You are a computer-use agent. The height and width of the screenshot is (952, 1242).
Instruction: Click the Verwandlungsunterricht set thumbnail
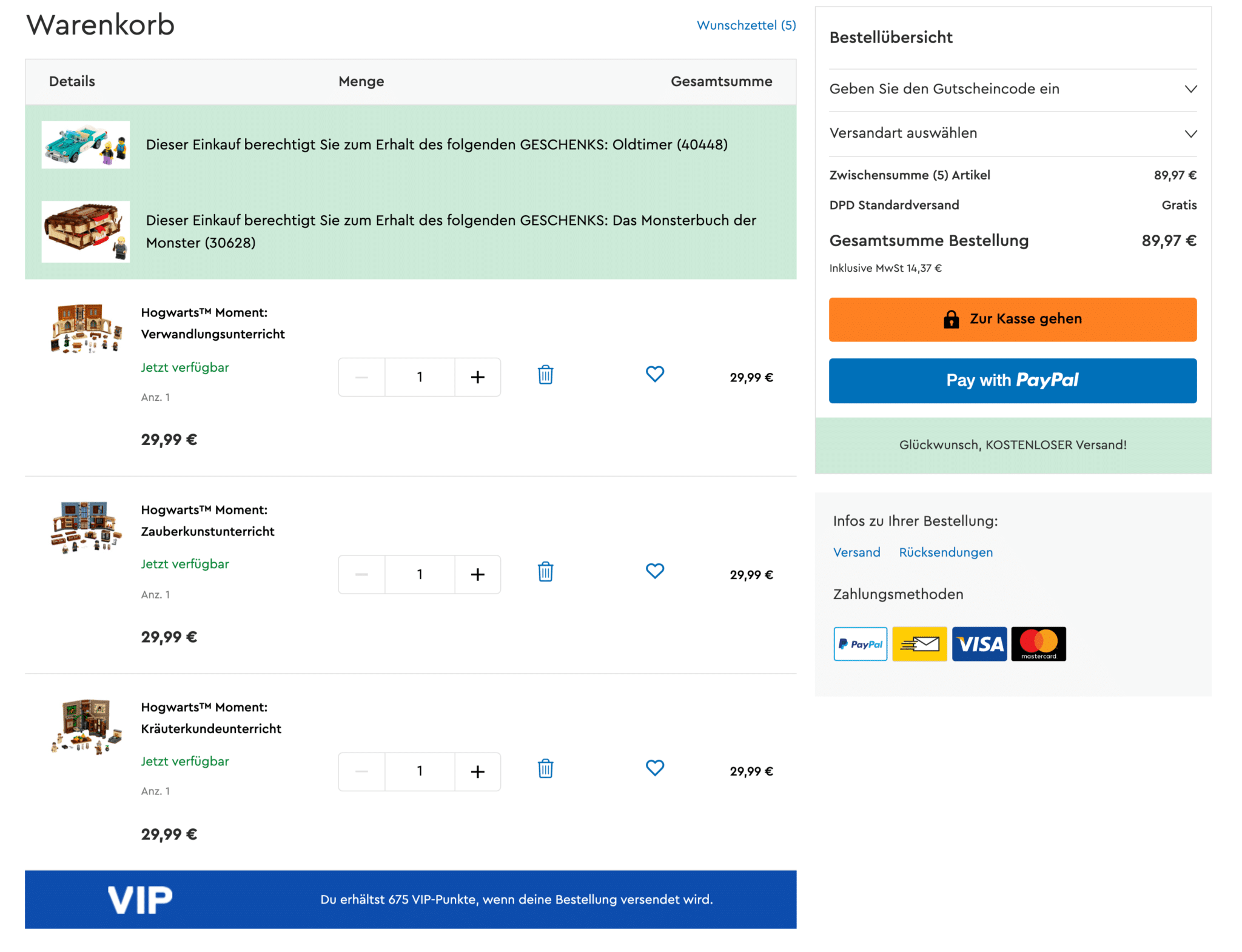[86, 328]
